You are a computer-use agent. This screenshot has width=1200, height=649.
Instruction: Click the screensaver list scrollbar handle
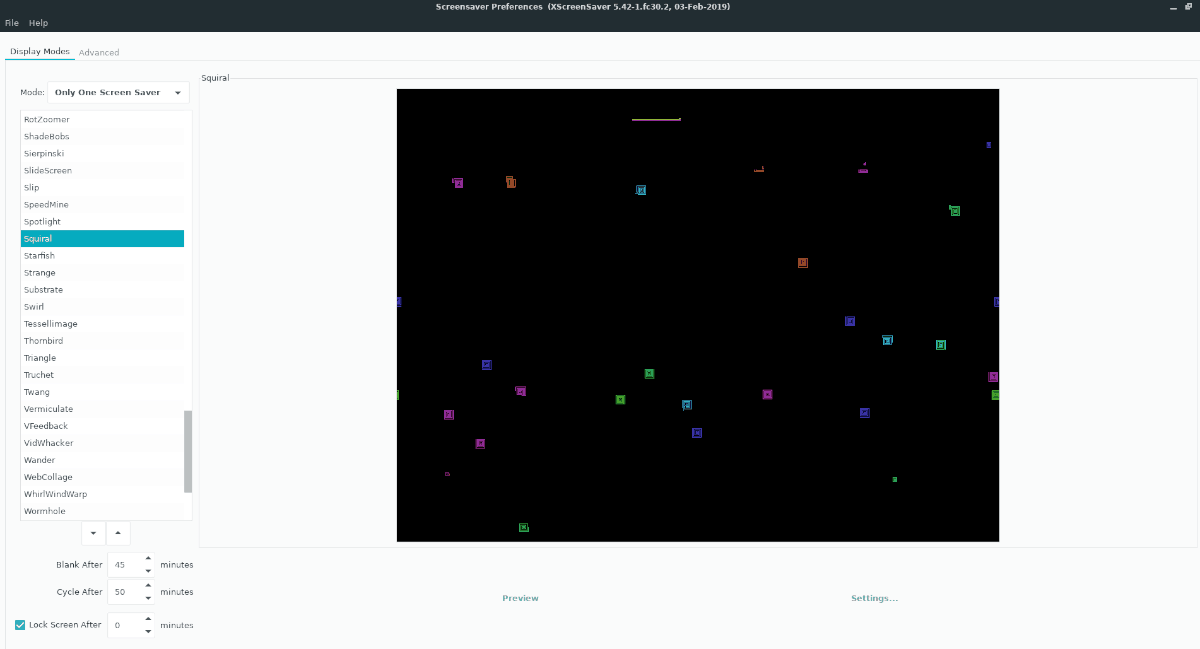(x=188, y=451)
